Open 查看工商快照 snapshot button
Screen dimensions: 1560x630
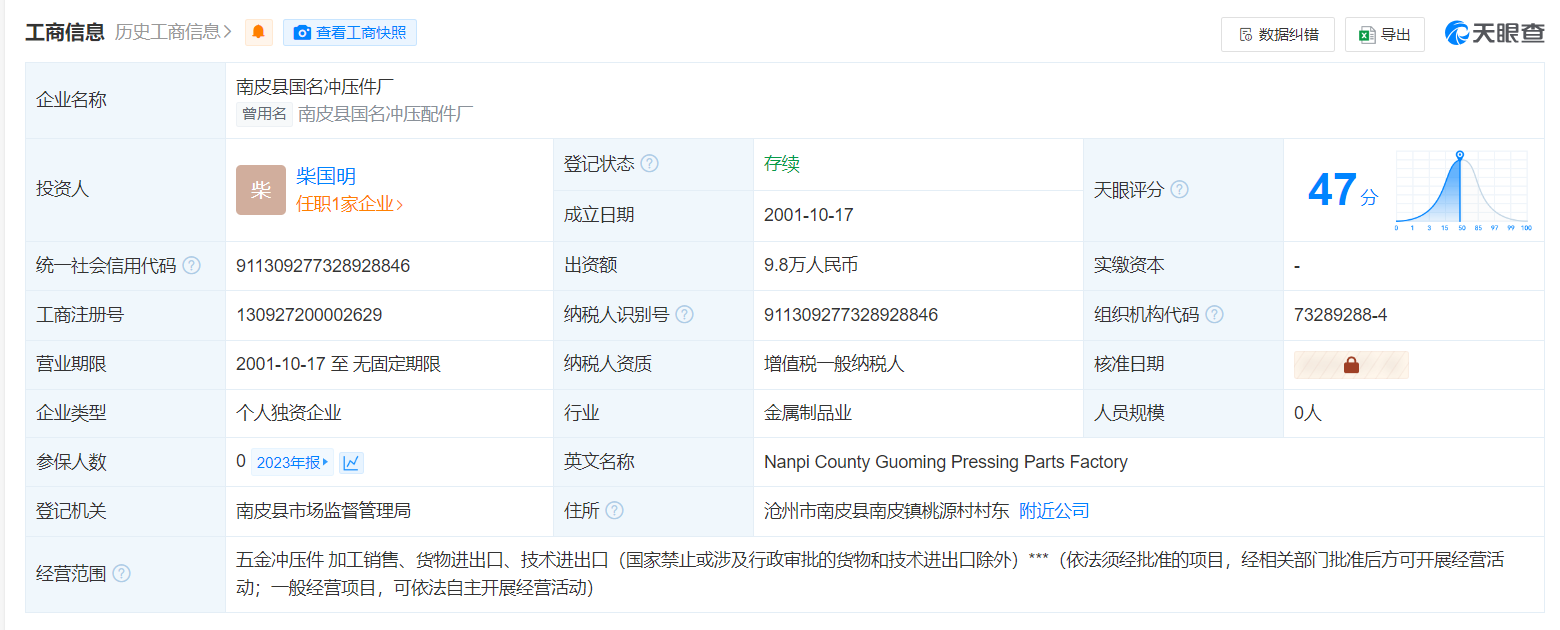350,32
